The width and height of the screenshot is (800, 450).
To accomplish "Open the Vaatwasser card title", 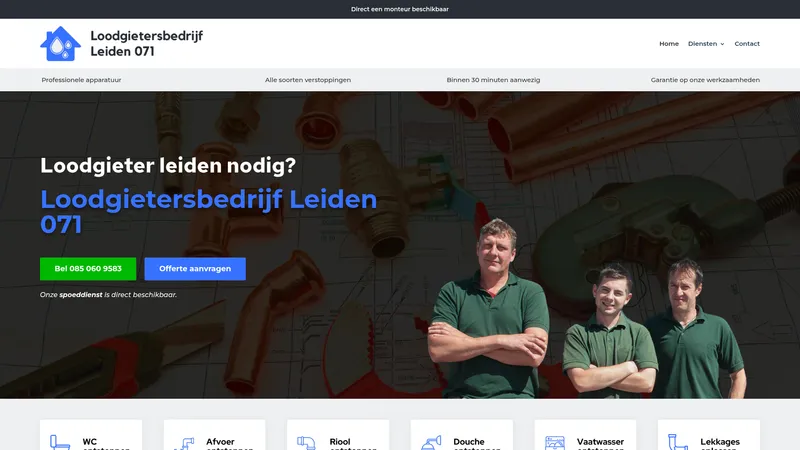I will coord(601,444).
